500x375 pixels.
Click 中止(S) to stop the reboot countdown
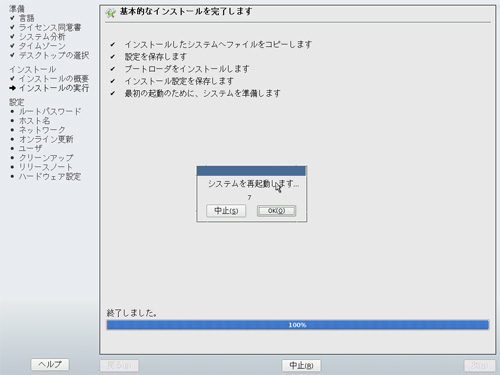click(x=226, y=211)
